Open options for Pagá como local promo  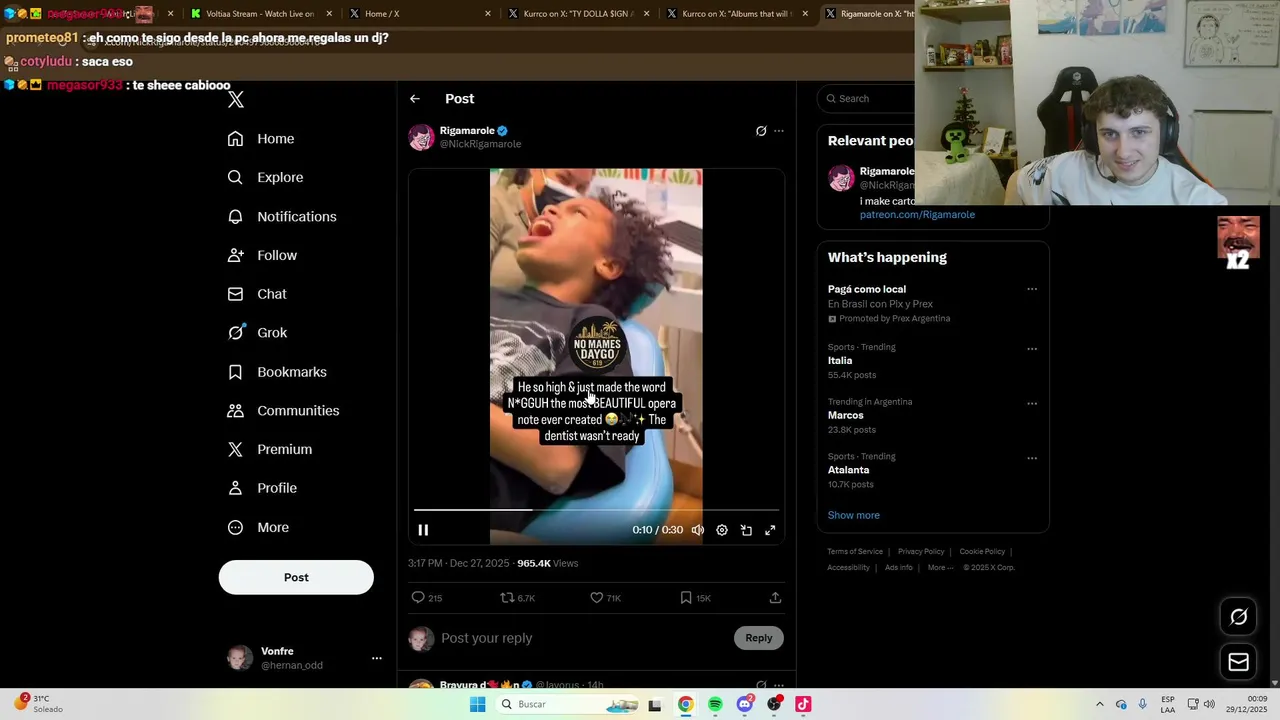1032,290
